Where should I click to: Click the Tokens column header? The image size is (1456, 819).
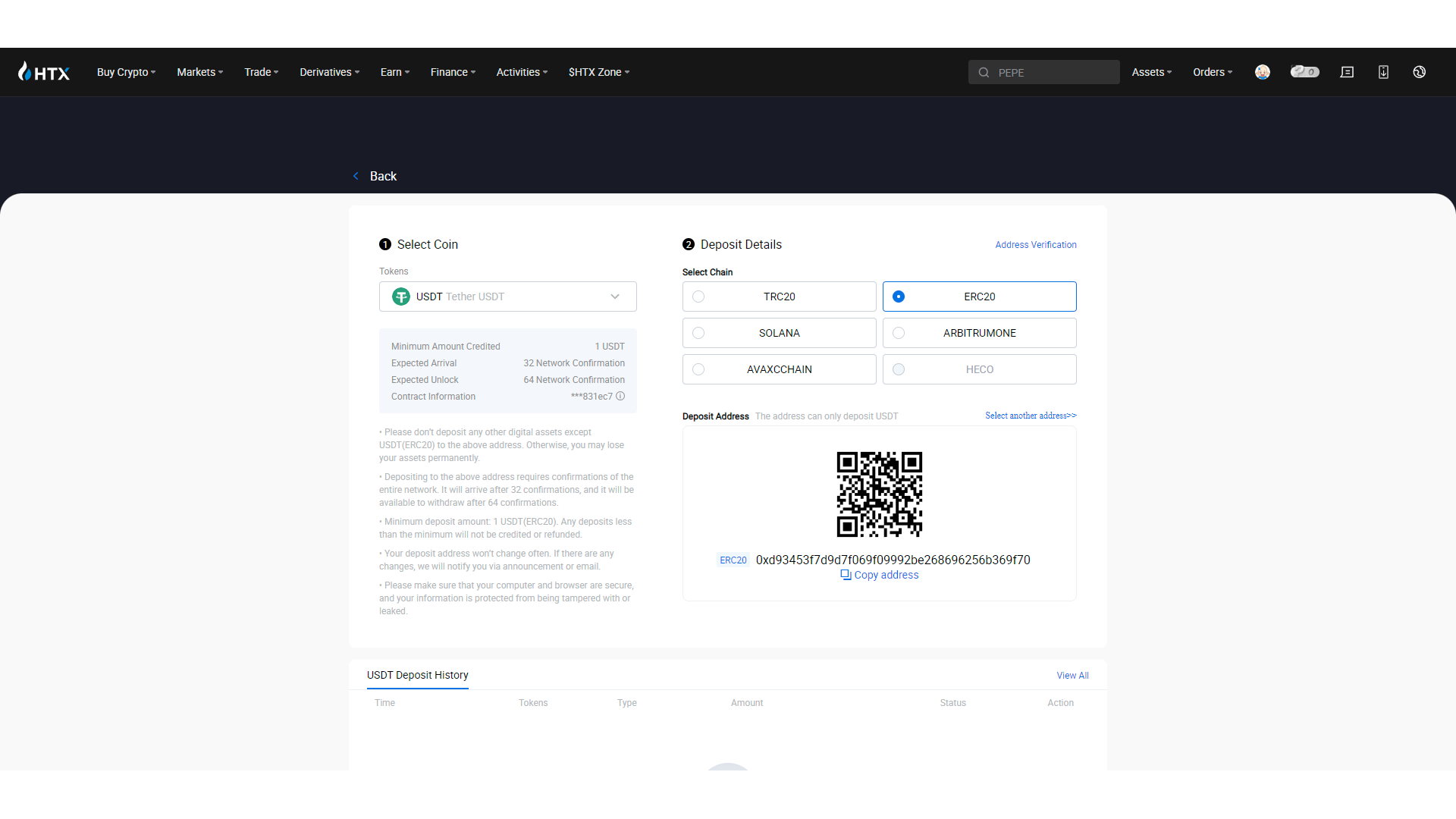533,703
